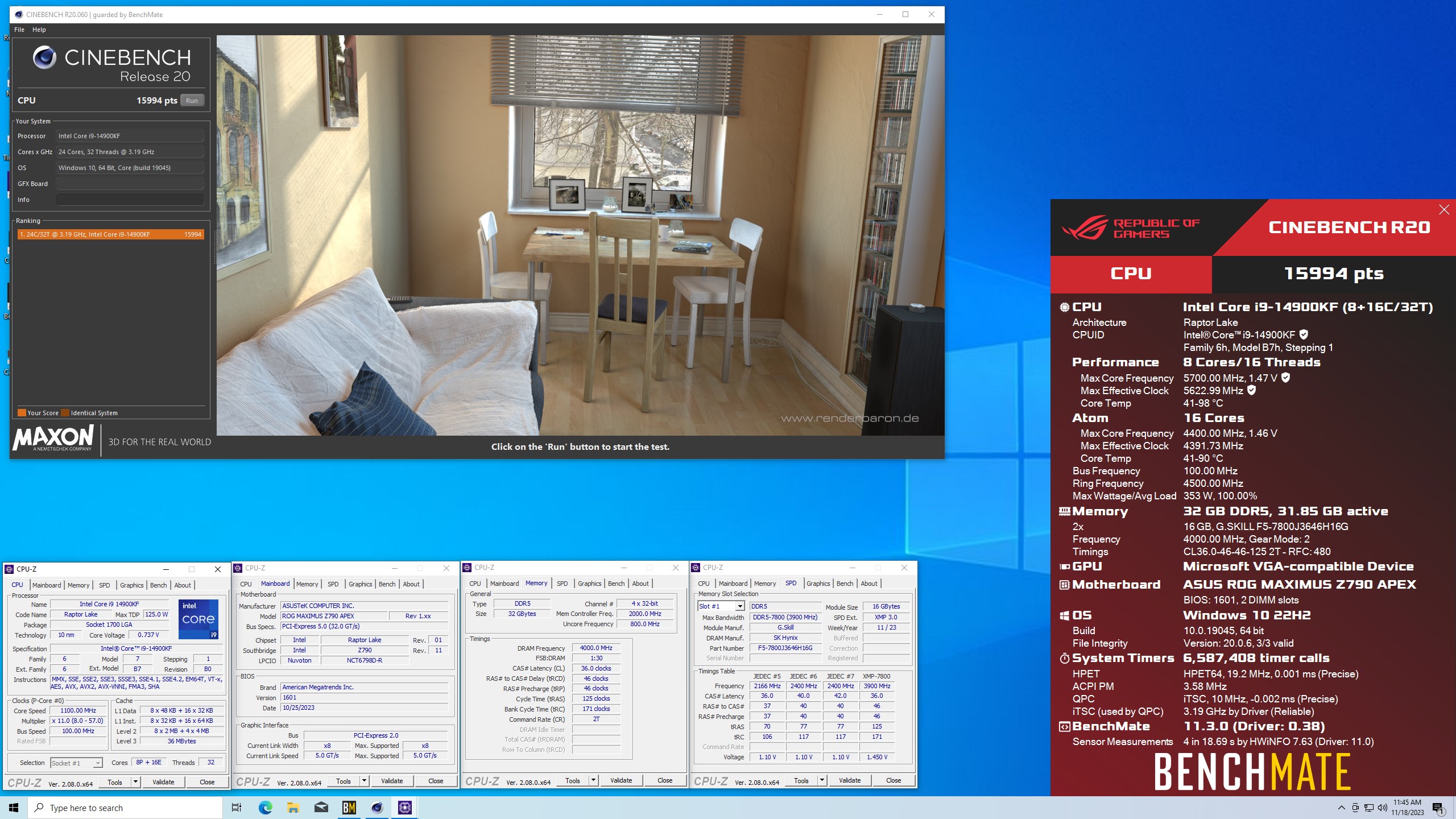Select the 24C/32T i9-14900KF ranking entry

[x=110, y=234]
